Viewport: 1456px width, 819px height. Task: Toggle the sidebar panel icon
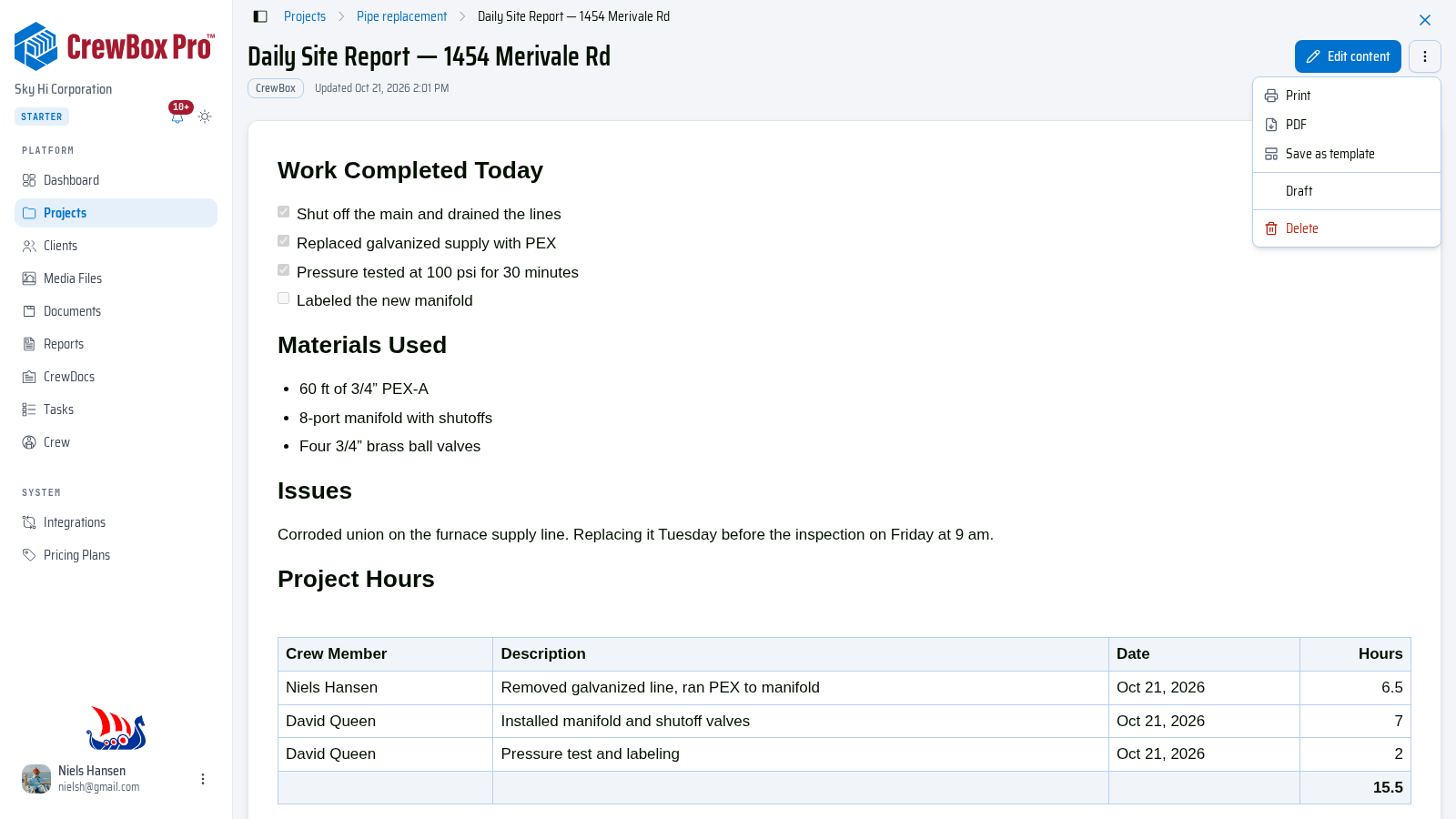coord(260,16)
